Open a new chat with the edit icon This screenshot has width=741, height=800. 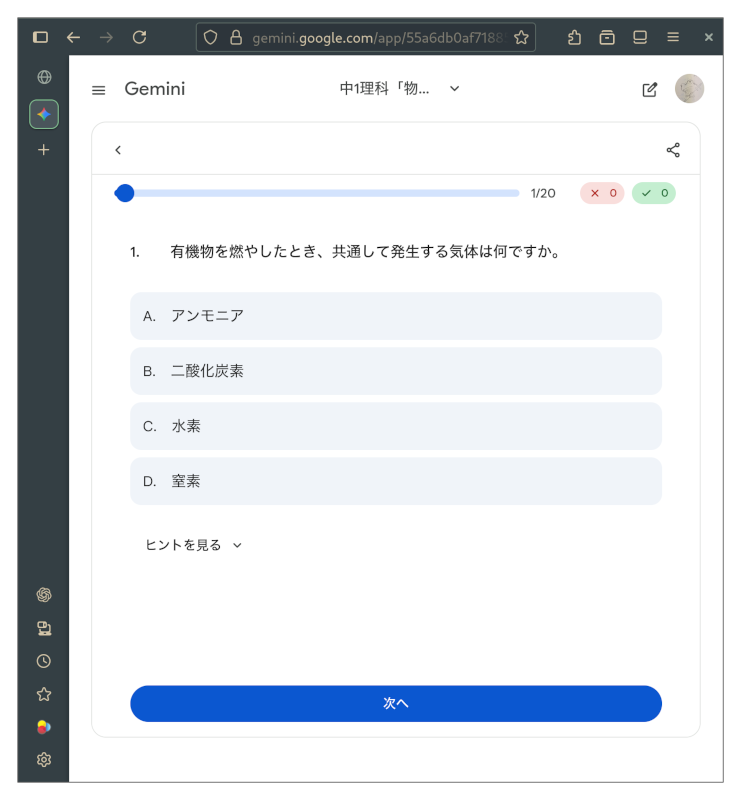point(650,89)
